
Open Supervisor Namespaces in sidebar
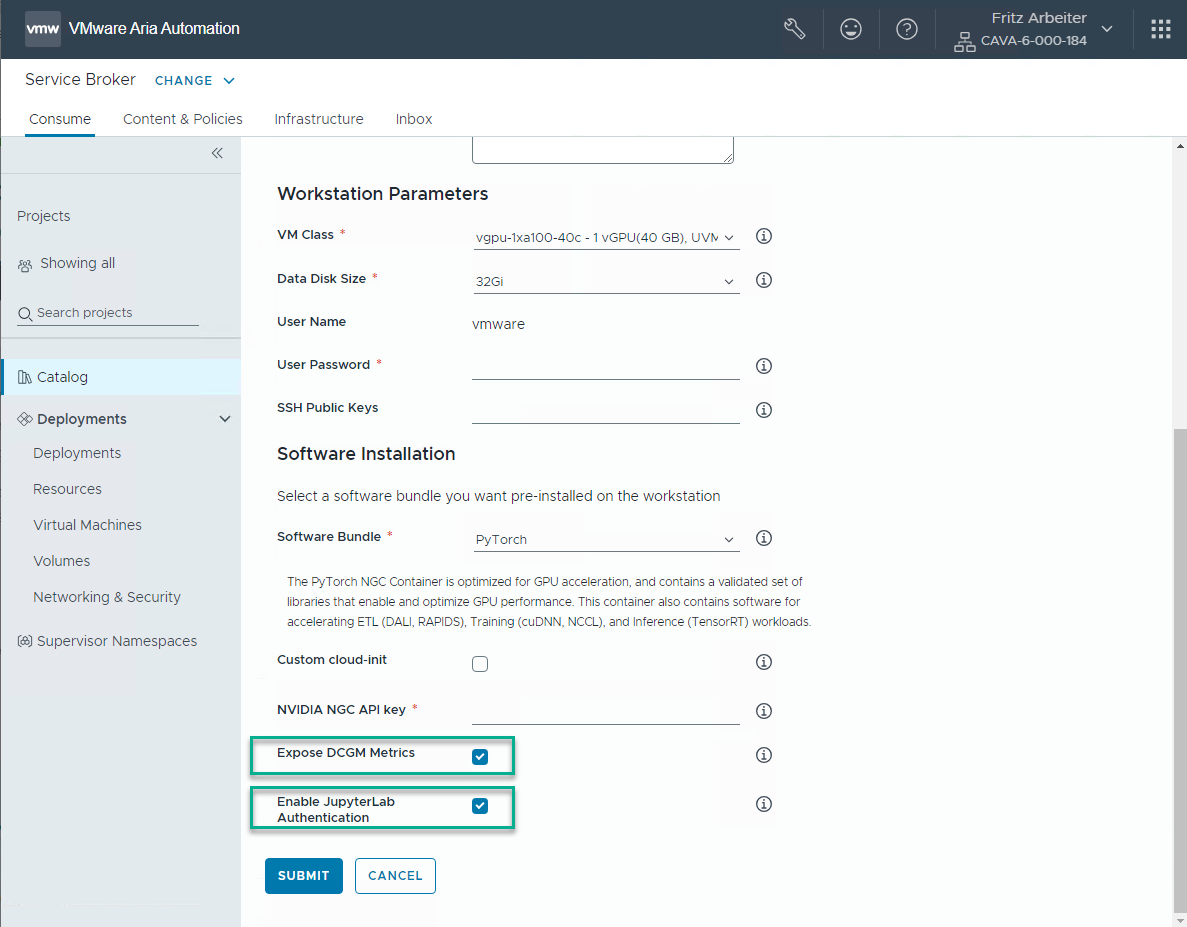[x=117, y=641]
